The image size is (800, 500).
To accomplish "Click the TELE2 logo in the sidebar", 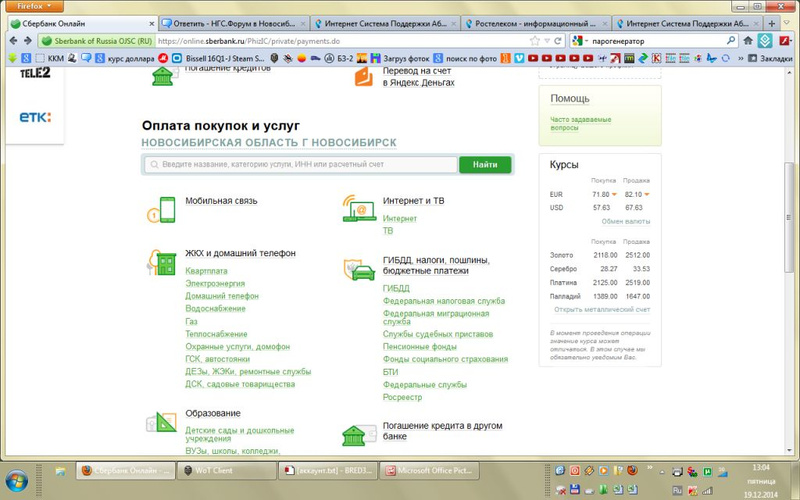I will [x=35, y=71].
